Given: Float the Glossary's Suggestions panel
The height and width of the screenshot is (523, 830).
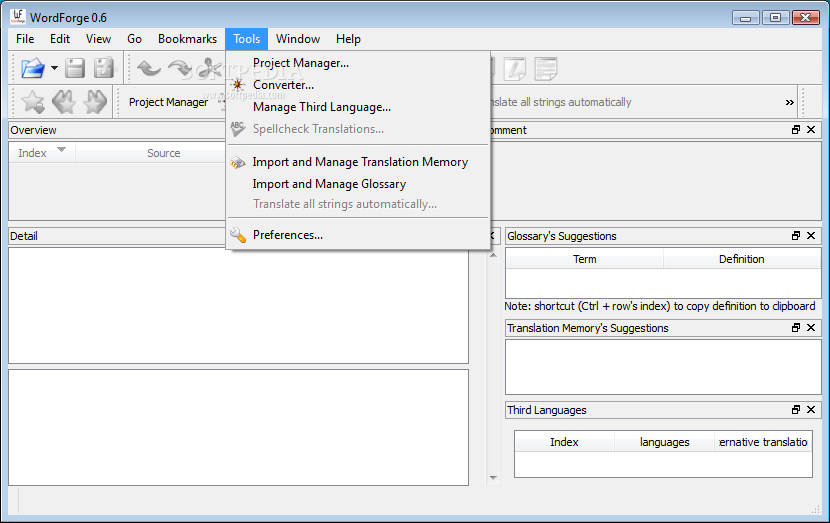Looking at the screenshot, I should coord(796,236).
